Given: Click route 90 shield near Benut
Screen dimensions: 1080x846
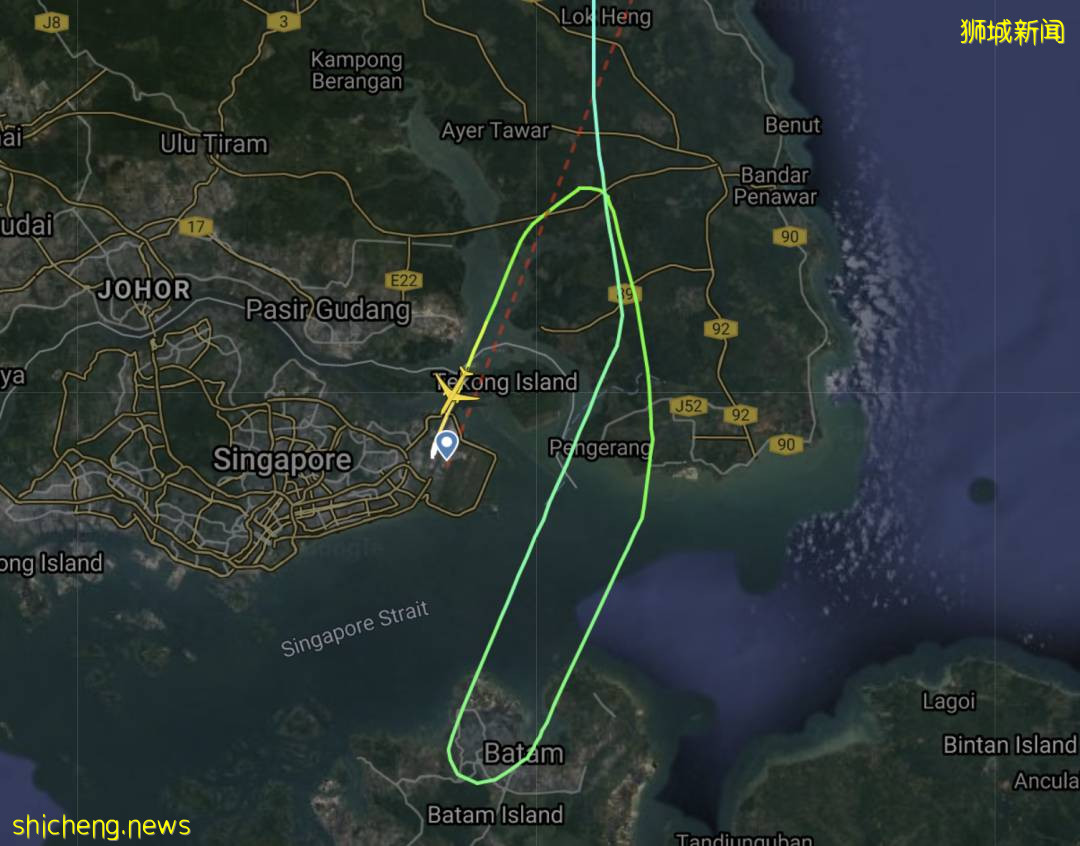Looking at the screenshot, I should tap(789, 237).
